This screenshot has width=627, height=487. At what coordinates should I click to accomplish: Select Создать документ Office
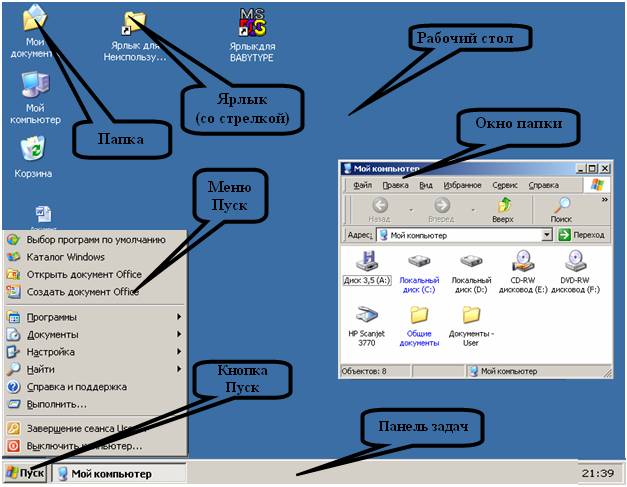click(95, 292)
